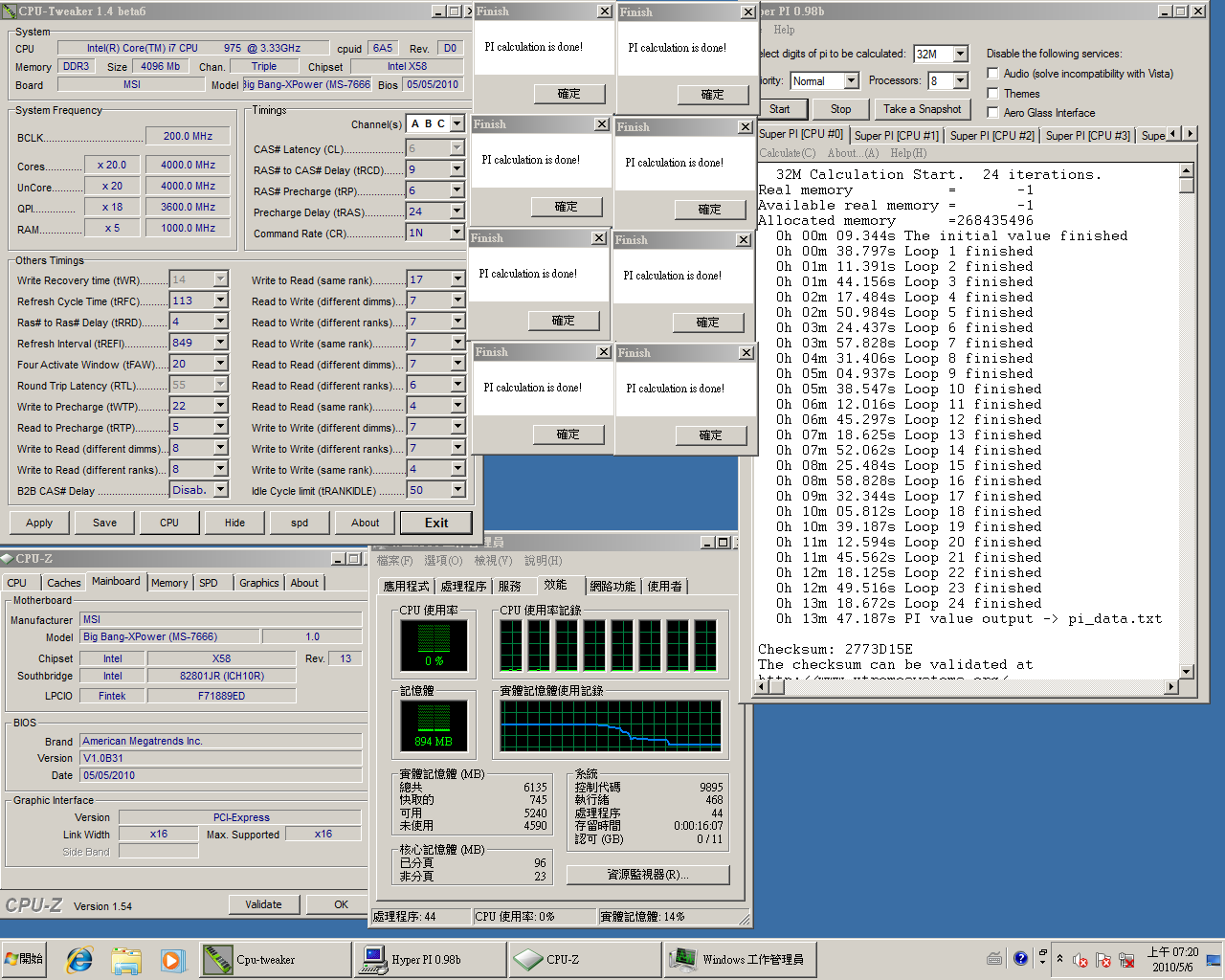1225x980 pixels.
Task: Click the Exit button in CPU-Tweaker
Action: [x=436, y=523]
